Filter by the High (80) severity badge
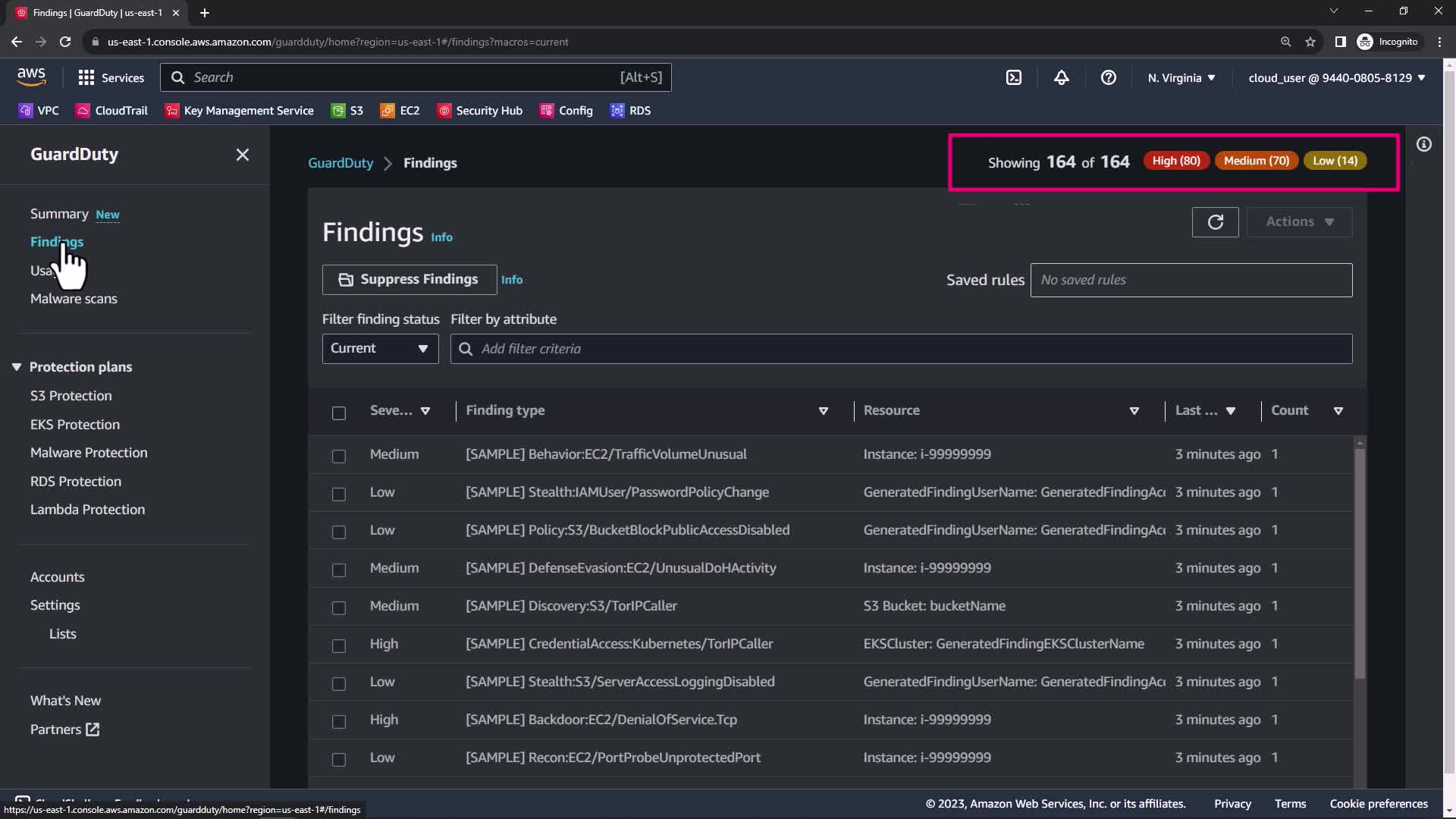 coord(1175,161)
